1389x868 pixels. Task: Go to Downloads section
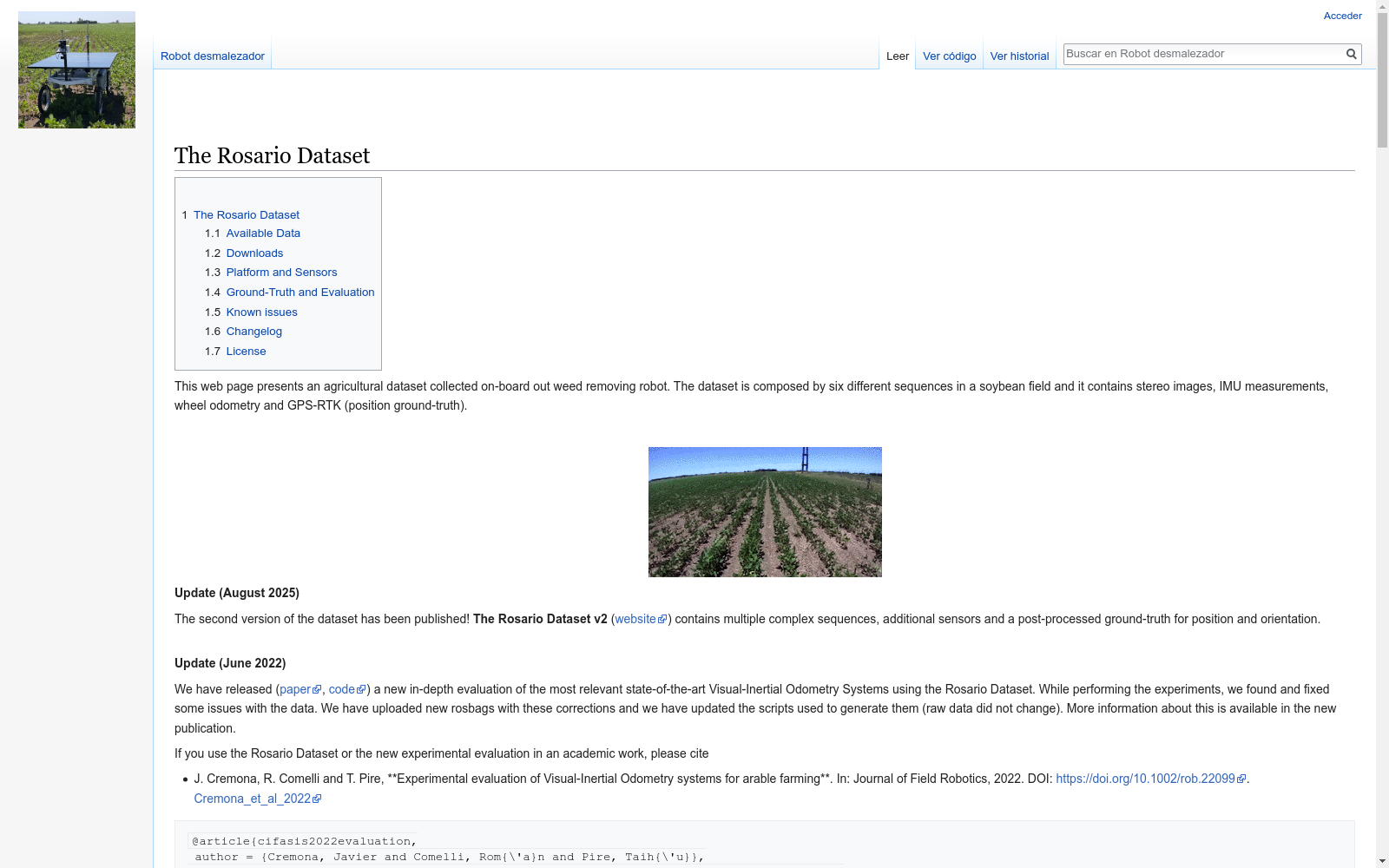pos(254,253)
